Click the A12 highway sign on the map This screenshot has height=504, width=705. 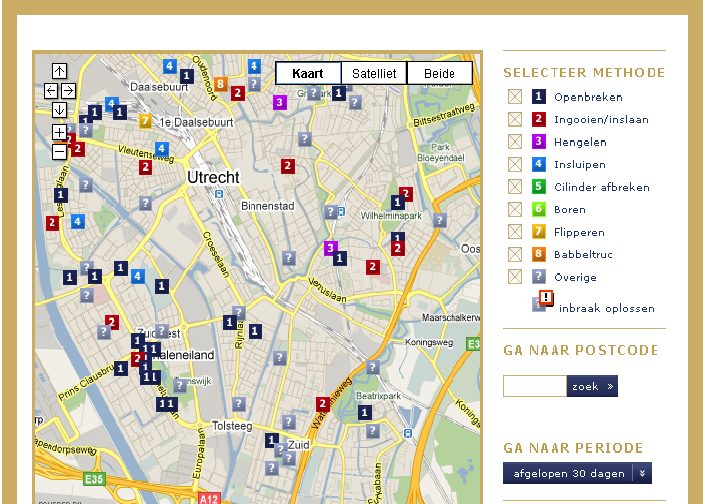[x=209, y=499]
